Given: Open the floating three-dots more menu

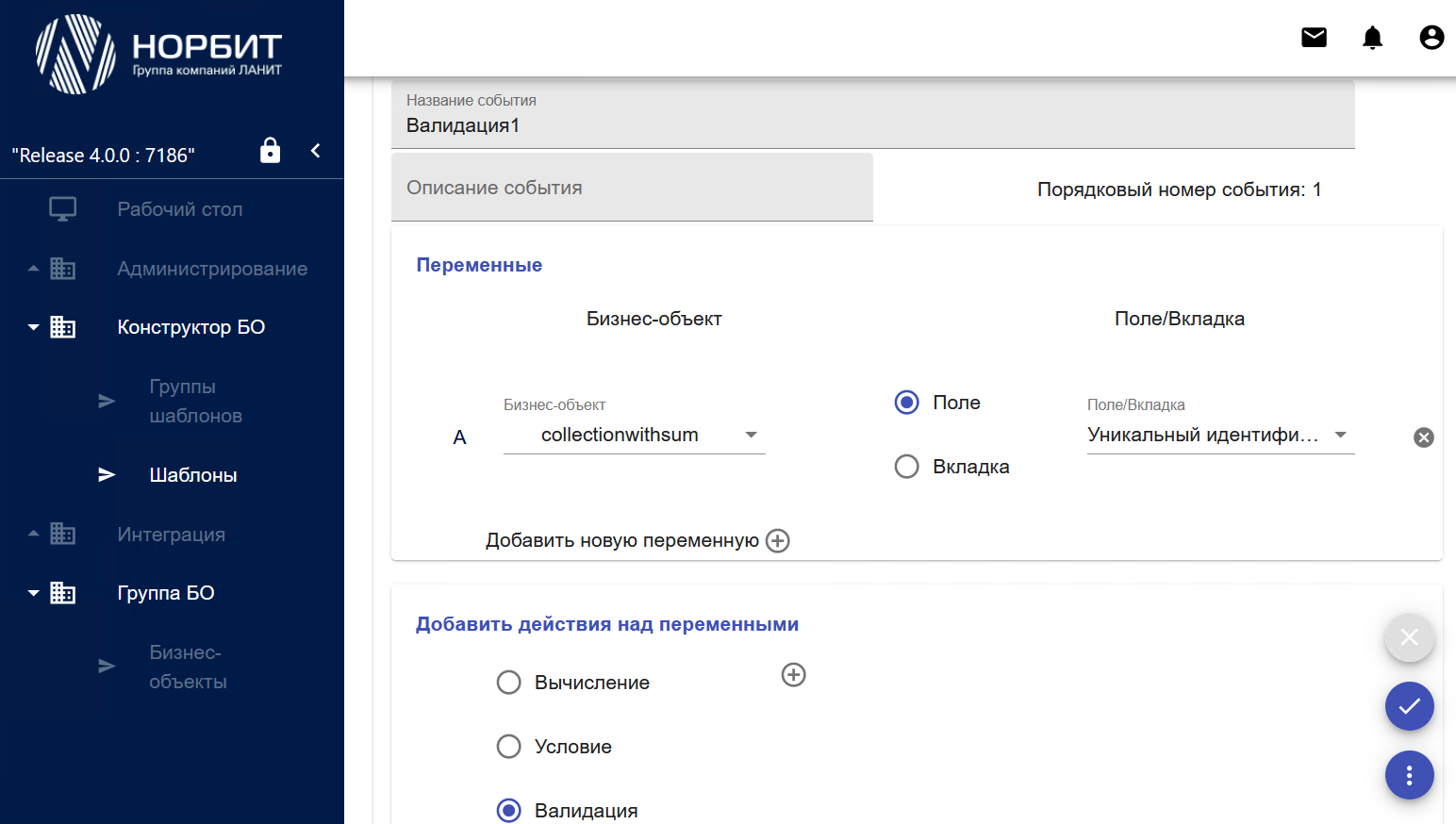Looking at the screenshot, I should pos(1410,775).
